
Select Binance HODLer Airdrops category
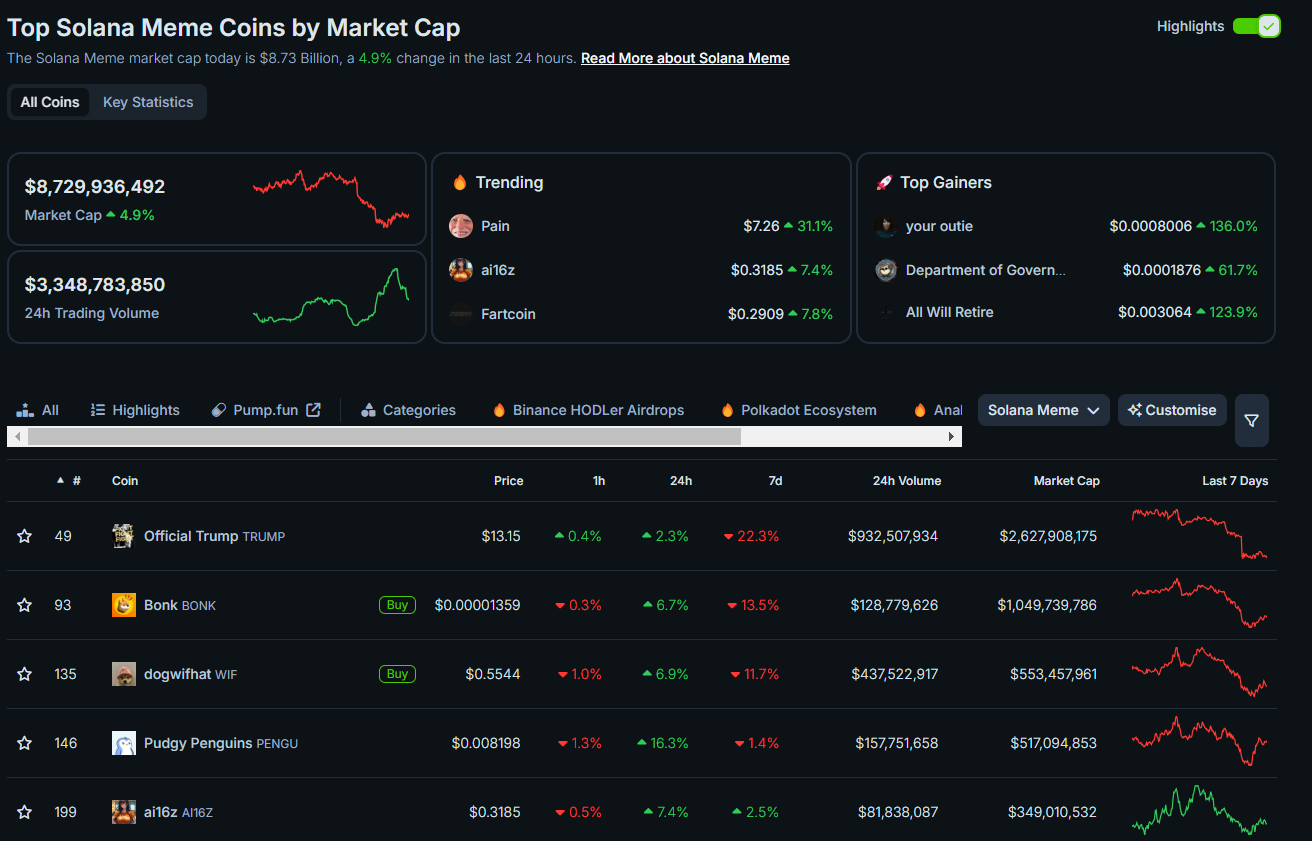click(588, 410)
